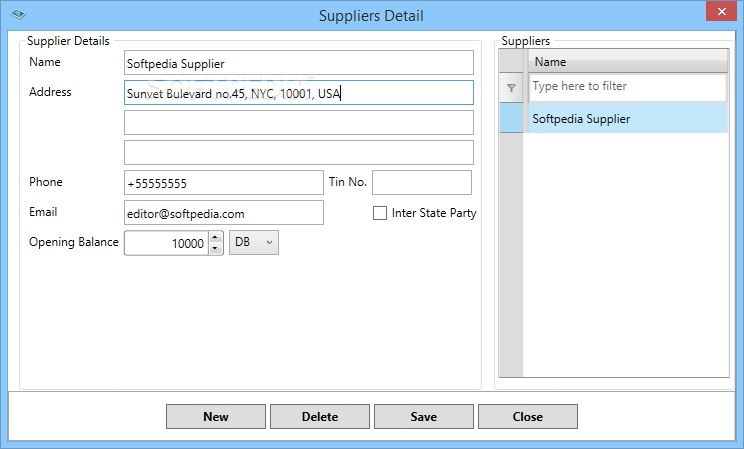Close the Suppliers Detail window
This screenshot has width=744, height=449.
tap(721, 11)
